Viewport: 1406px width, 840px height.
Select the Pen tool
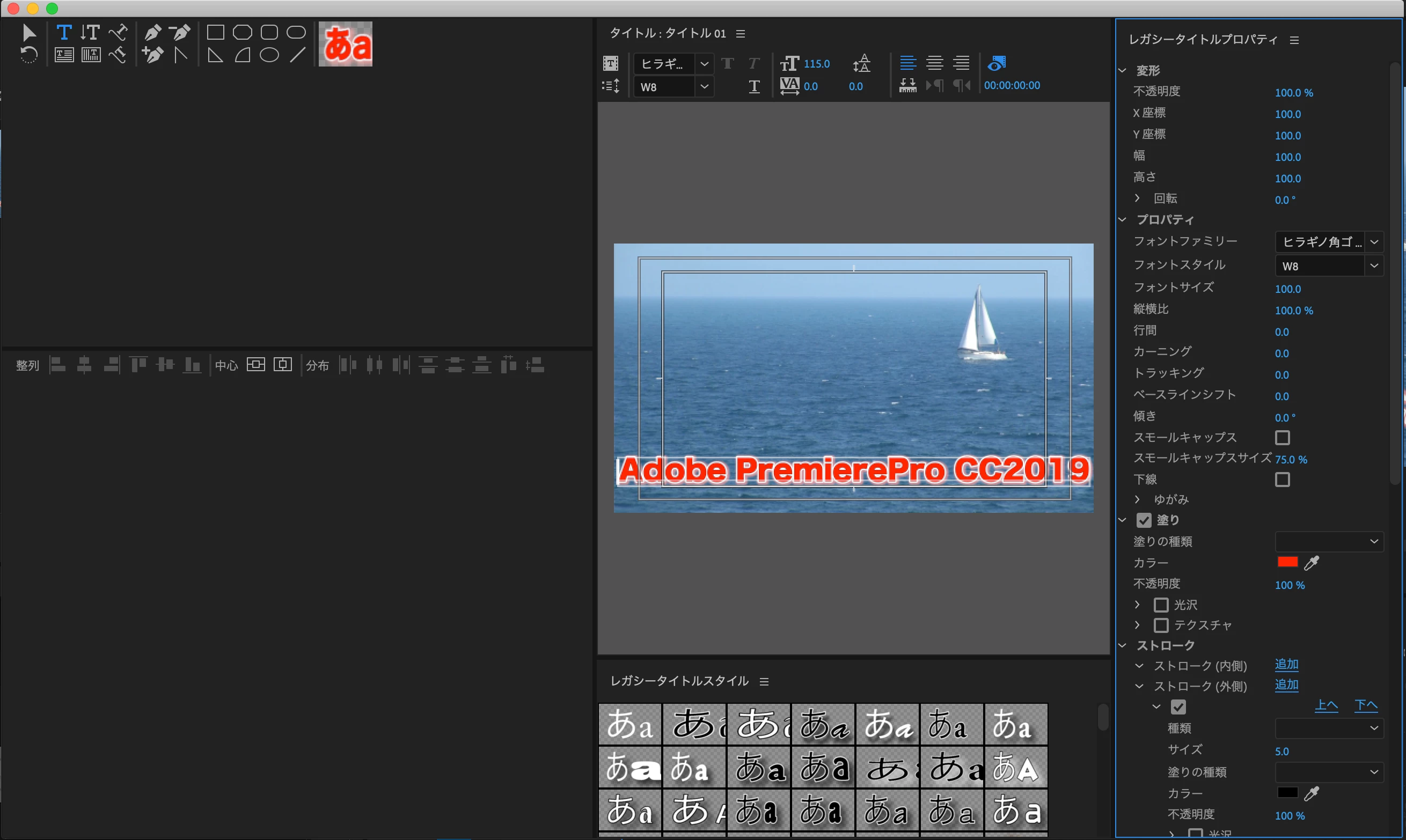pyautogui.click(x=152, y=32)
